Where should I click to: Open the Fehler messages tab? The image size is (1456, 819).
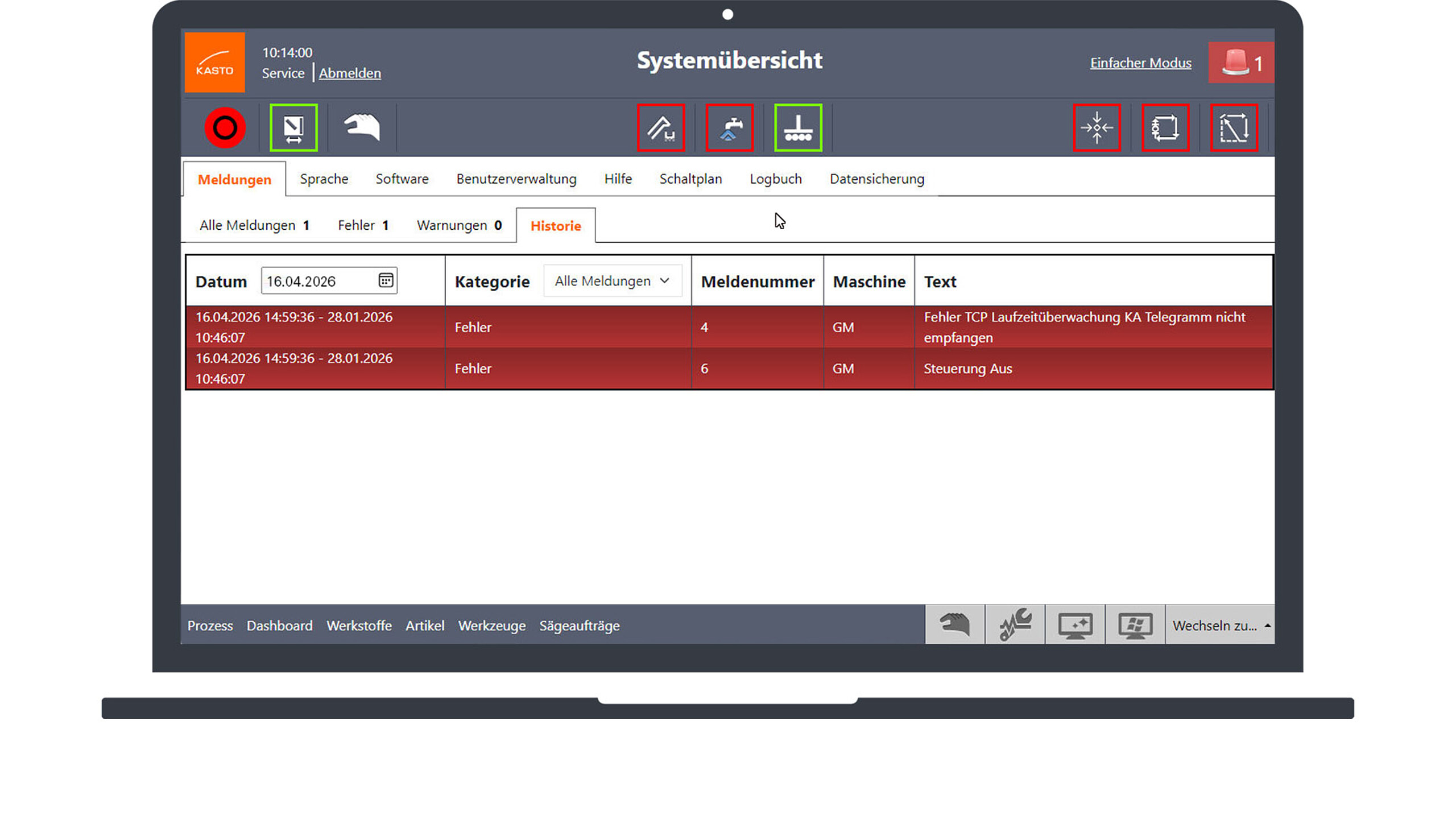[x=362, y=225]
